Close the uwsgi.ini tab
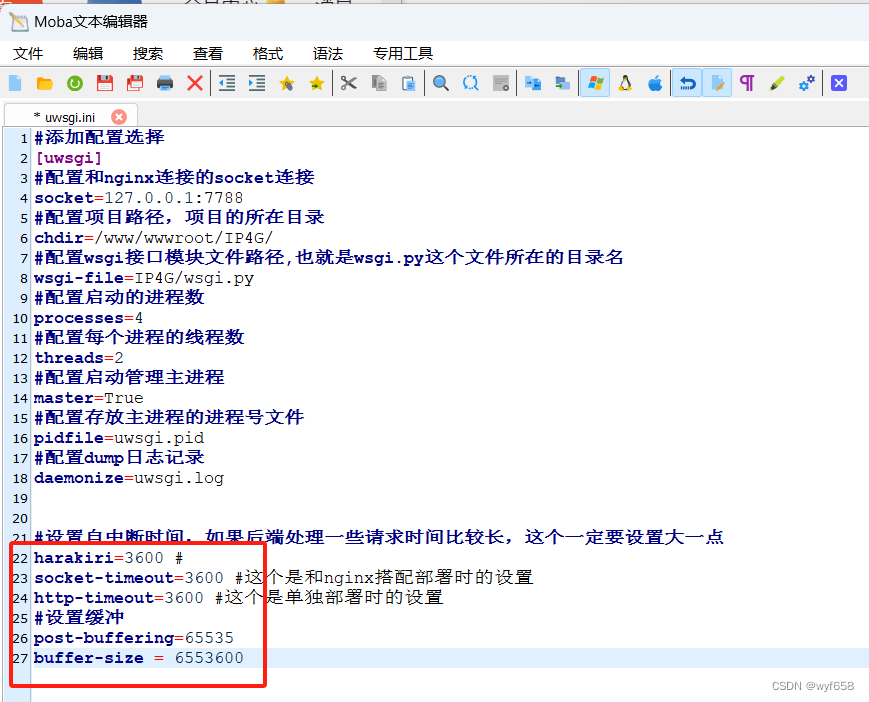This screenshot has width=869, height=702. point(119,117)
